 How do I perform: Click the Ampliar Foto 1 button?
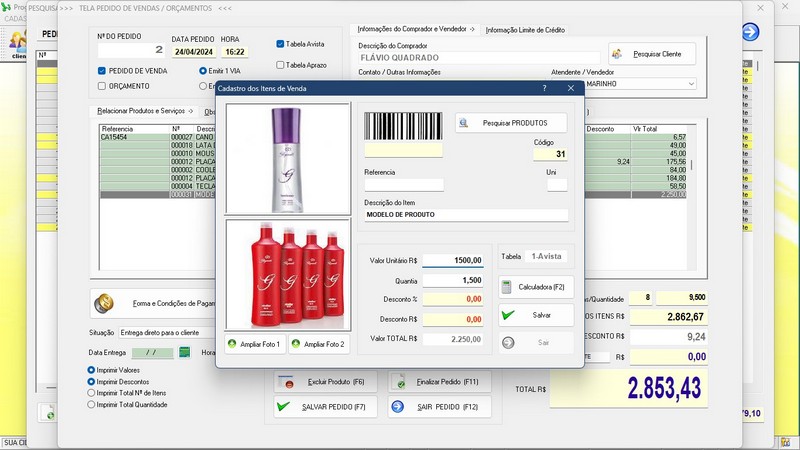coord(255,344)
